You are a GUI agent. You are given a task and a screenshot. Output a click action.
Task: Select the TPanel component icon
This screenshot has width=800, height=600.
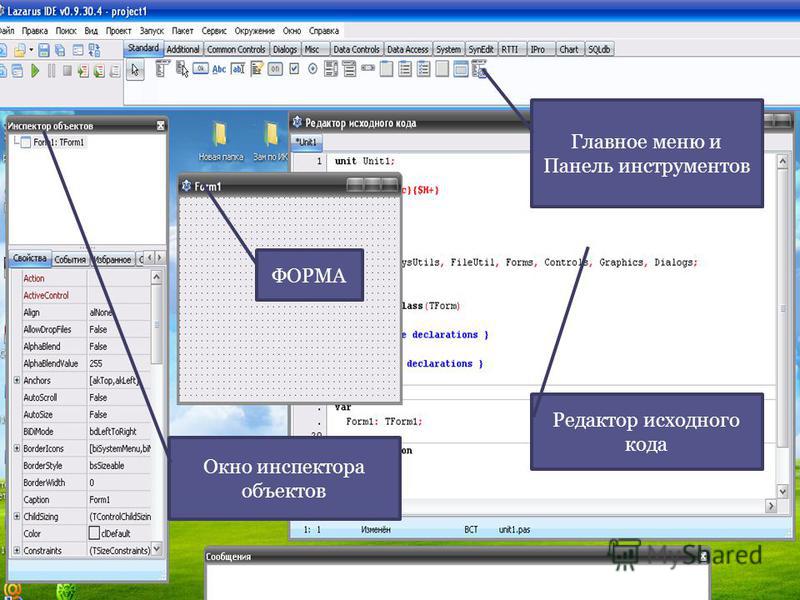442,68
